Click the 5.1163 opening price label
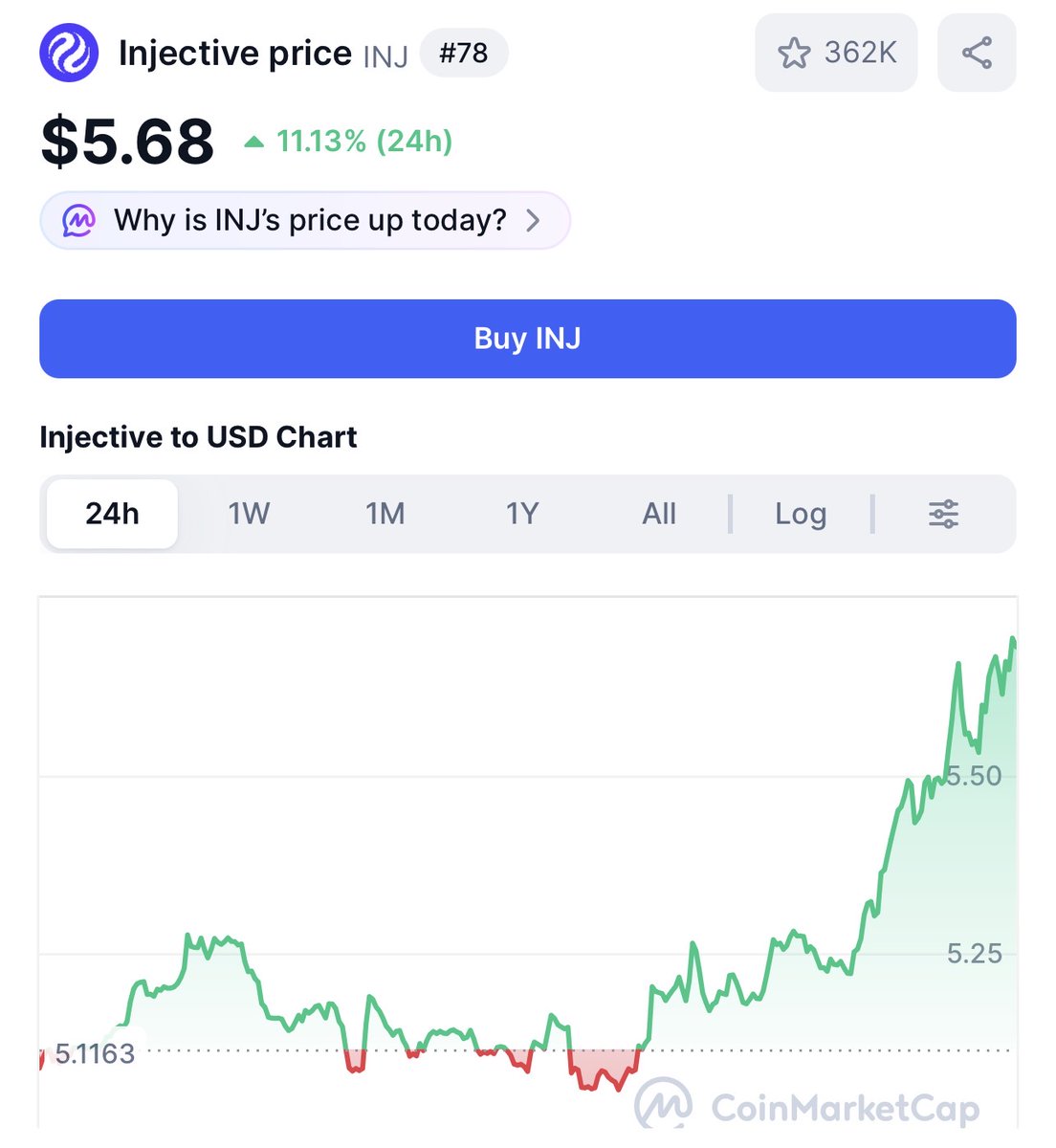1056x1148 pixels. (95, 1053)
